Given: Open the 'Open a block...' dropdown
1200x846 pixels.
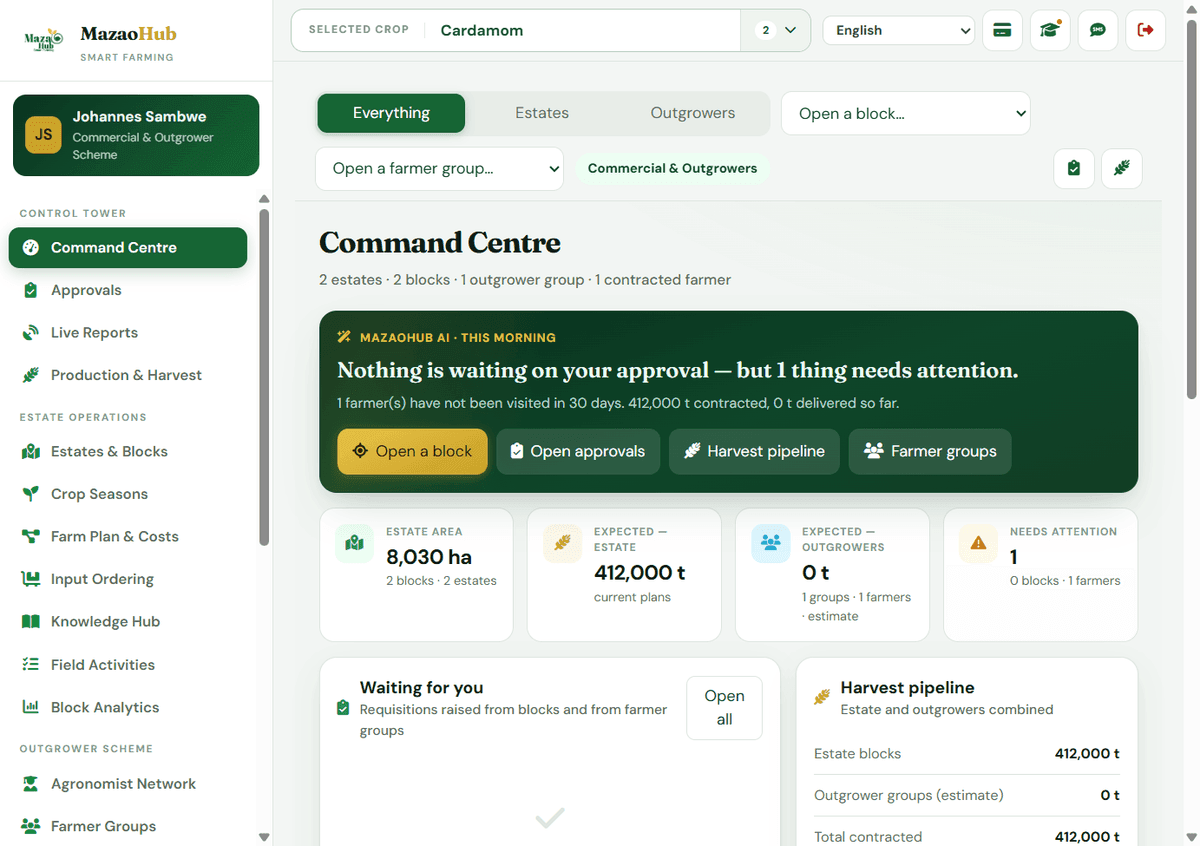Looking at the screenshot, I should point(905,114).
